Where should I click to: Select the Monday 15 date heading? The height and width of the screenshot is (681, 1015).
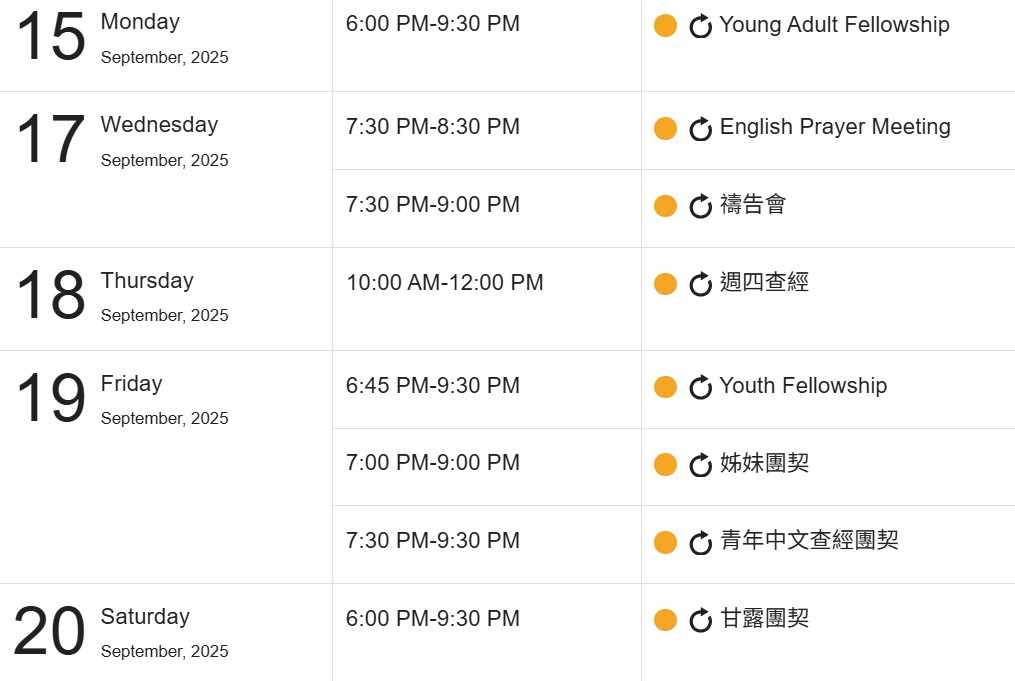point(122,38)
